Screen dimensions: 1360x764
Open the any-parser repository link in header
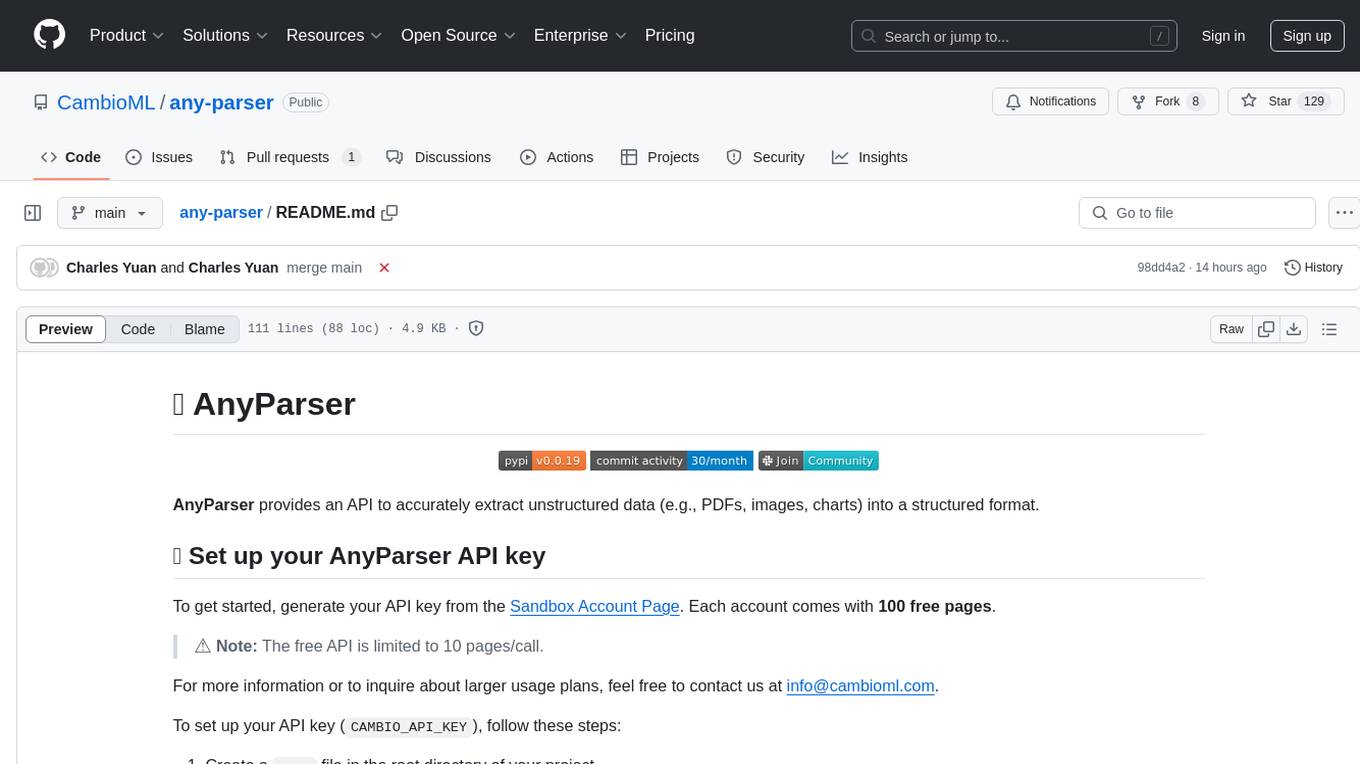click(221, 102)
